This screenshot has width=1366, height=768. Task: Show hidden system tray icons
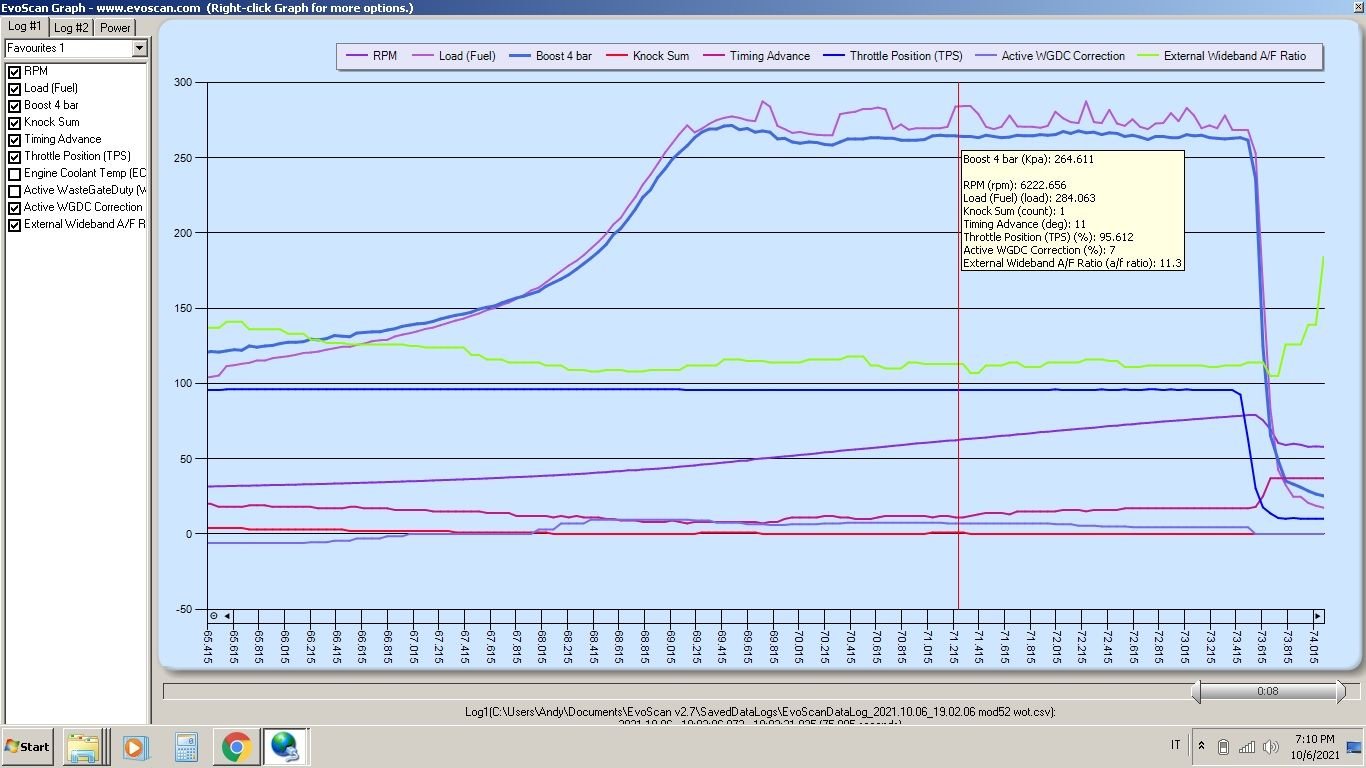(1201, 747)
